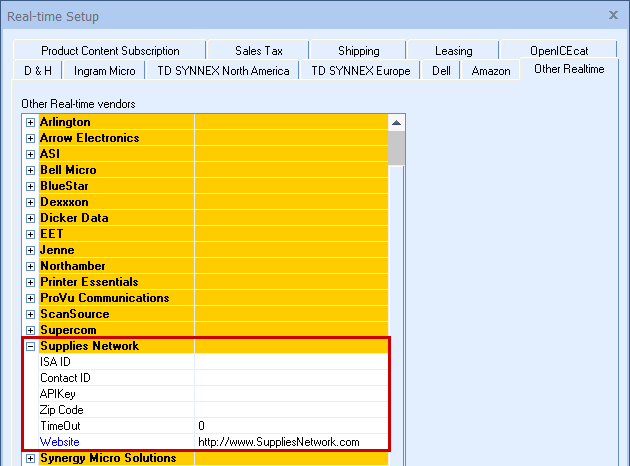Open the Ingram Micro tab
Viewport: 630px width, 466px height.
(x=107, y=71)
